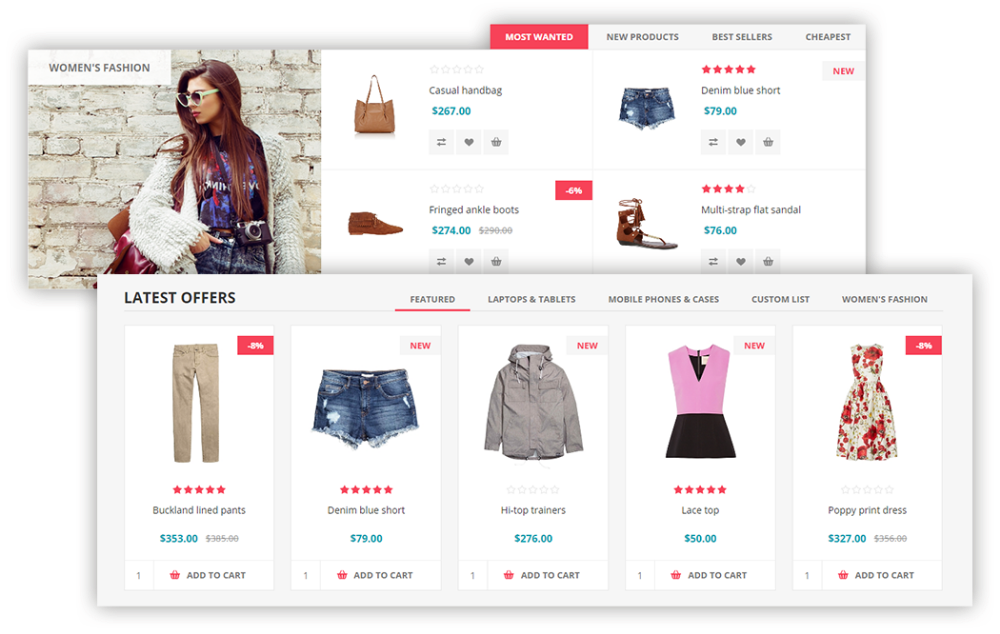This screenshot has height=634, width=1000.
Task: Click the Poppy print dress product name
Action: click(x=867, y=510)
